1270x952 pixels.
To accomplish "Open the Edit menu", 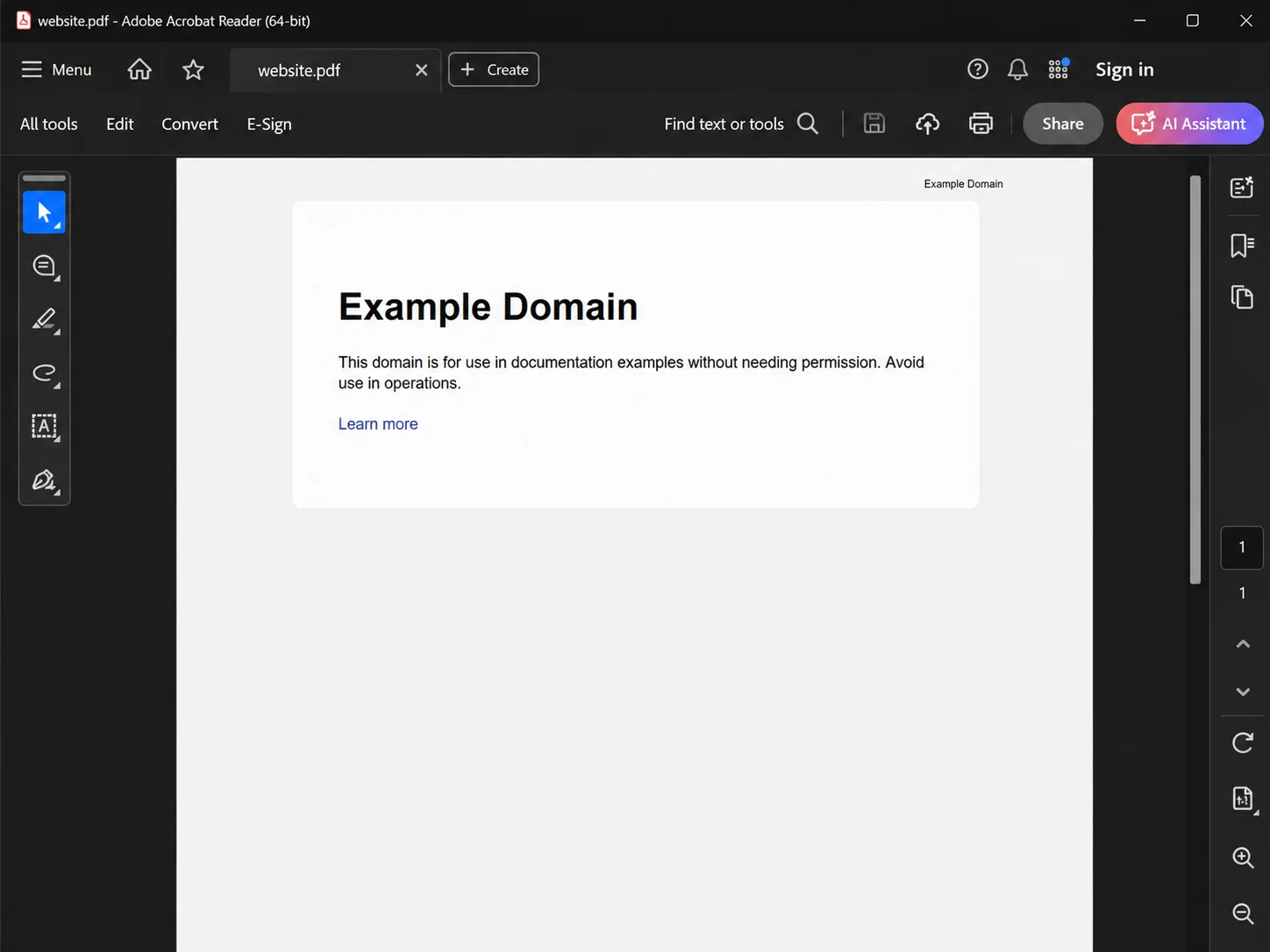I will (120, 124).
